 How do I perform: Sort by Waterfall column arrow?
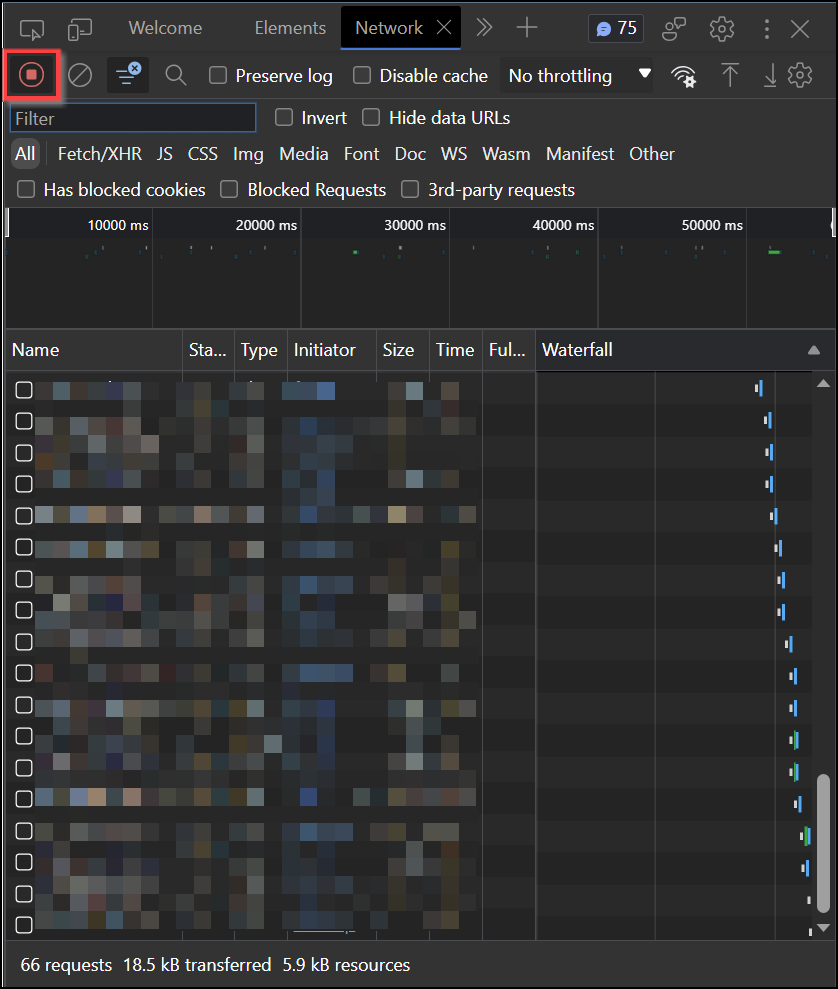[x=813, y=350]
